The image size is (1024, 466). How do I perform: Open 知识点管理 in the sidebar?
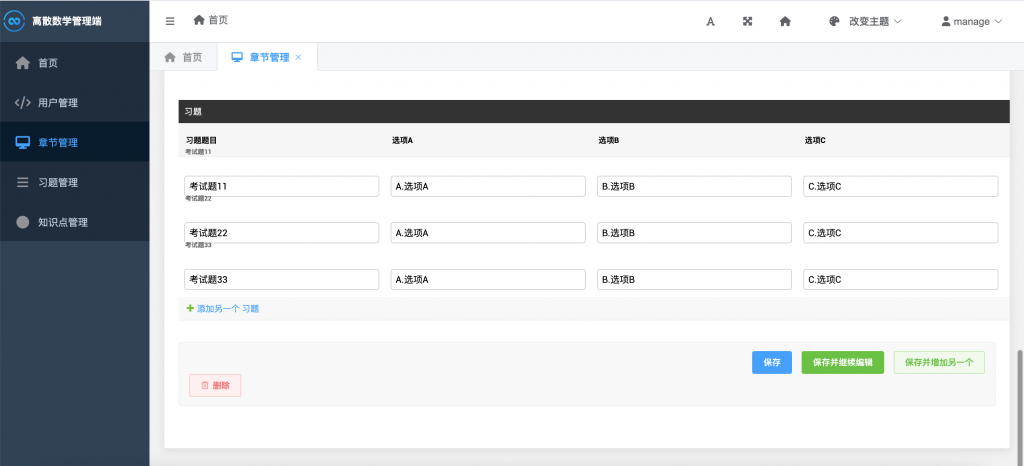pos(74,222)
